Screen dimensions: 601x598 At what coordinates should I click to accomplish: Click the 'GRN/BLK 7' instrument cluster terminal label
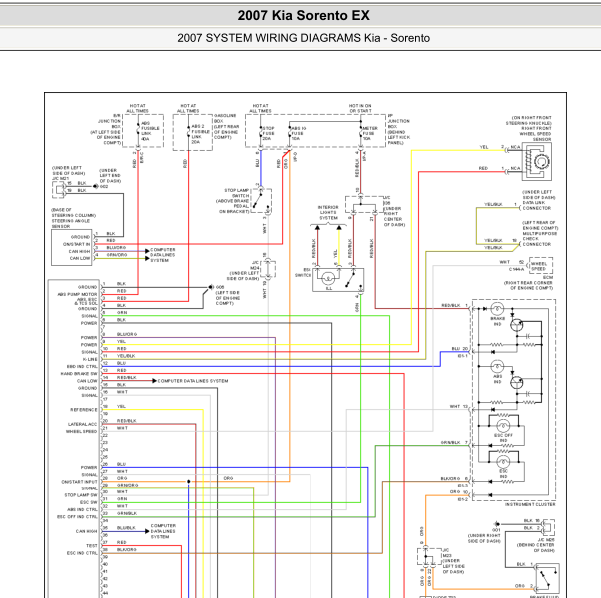pyautogui.click(x=455, y=442)
